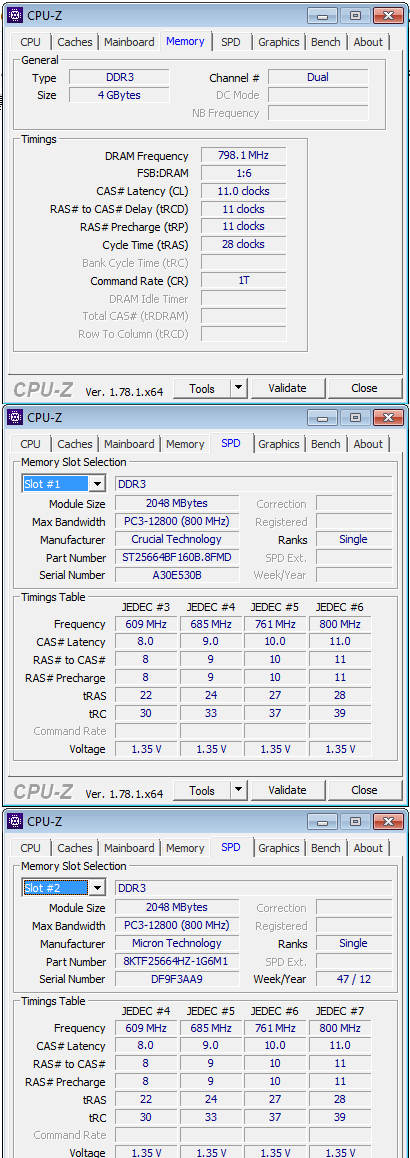Screen dimensions: 410x1158
Task: Maximize the Memory tab CPU-Z window
Action: point(355,16)
